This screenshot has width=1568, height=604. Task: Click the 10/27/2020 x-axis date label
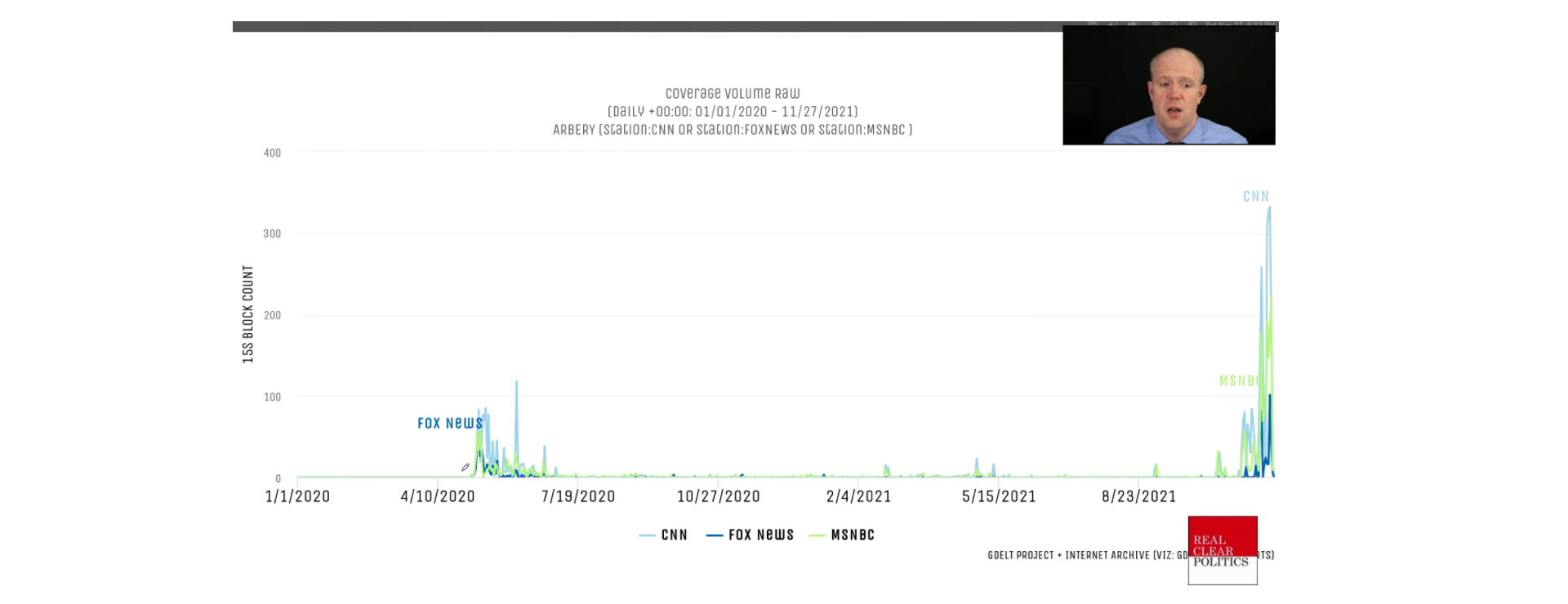[x=719, y=496]
